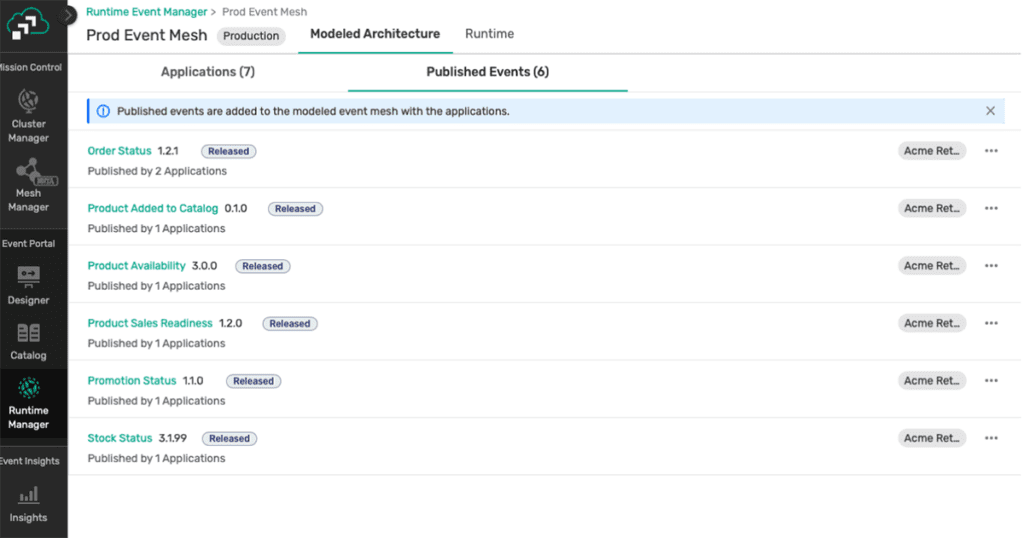Open more options for Order Status
This screenshot has width=1024, height=538.
(991, 151)
